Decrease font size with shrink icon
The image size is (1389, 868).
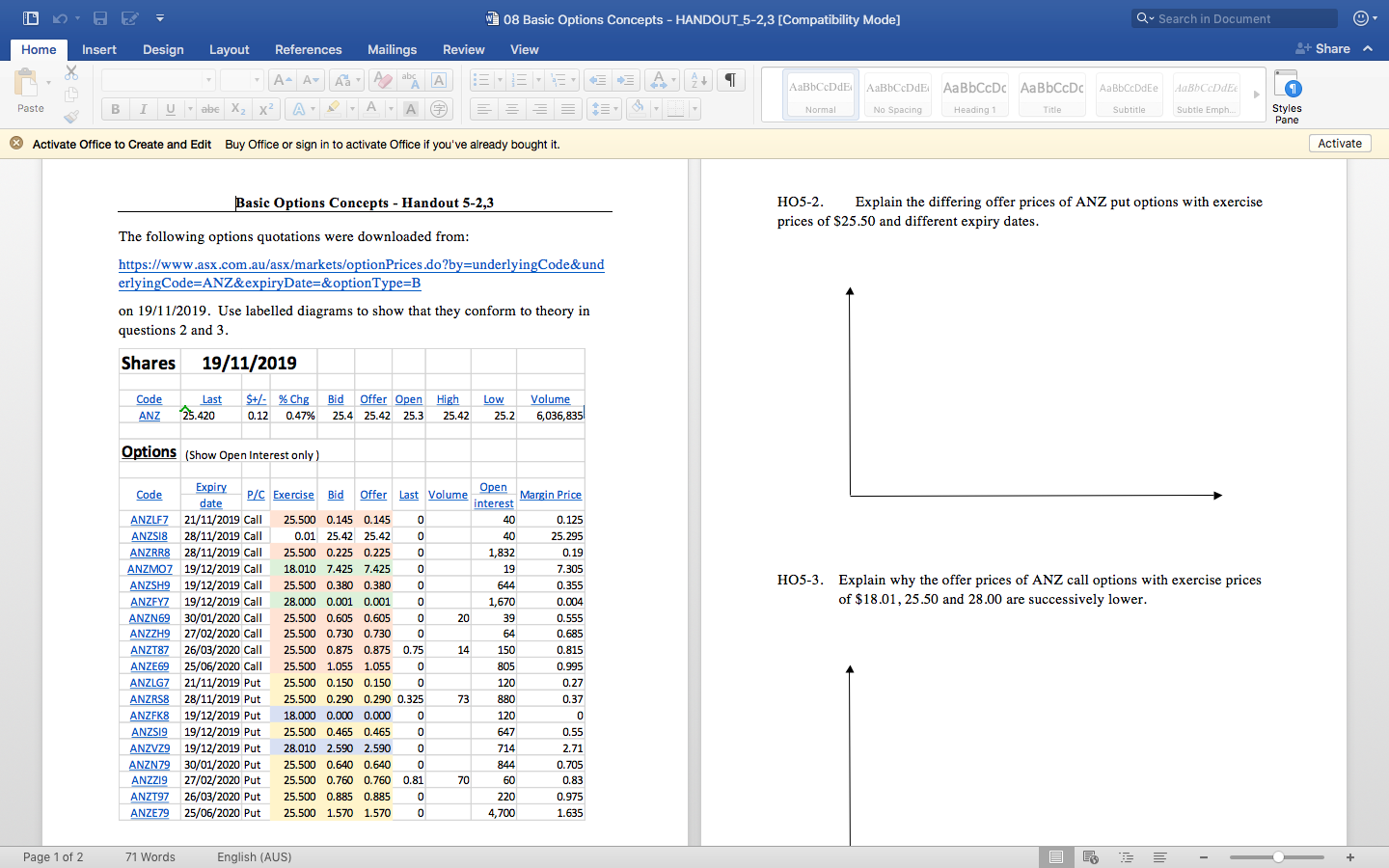[311, 80]
